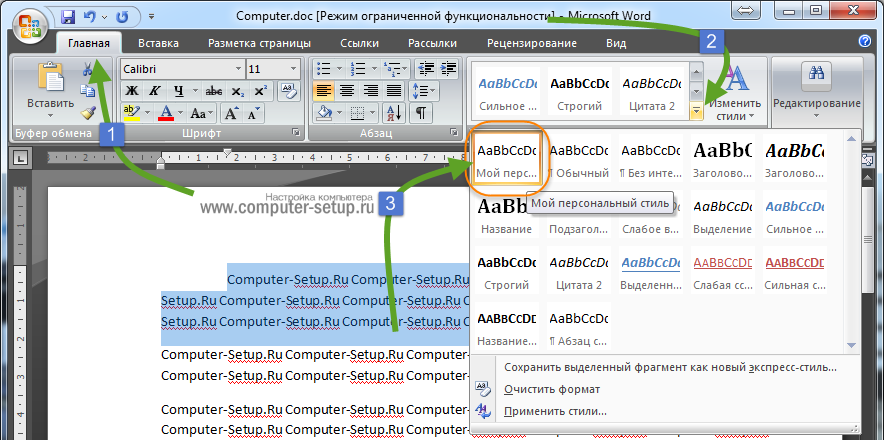Click the line spacing icon
The height and width of the screenshot is (440, 884).
tap(420, 91)
